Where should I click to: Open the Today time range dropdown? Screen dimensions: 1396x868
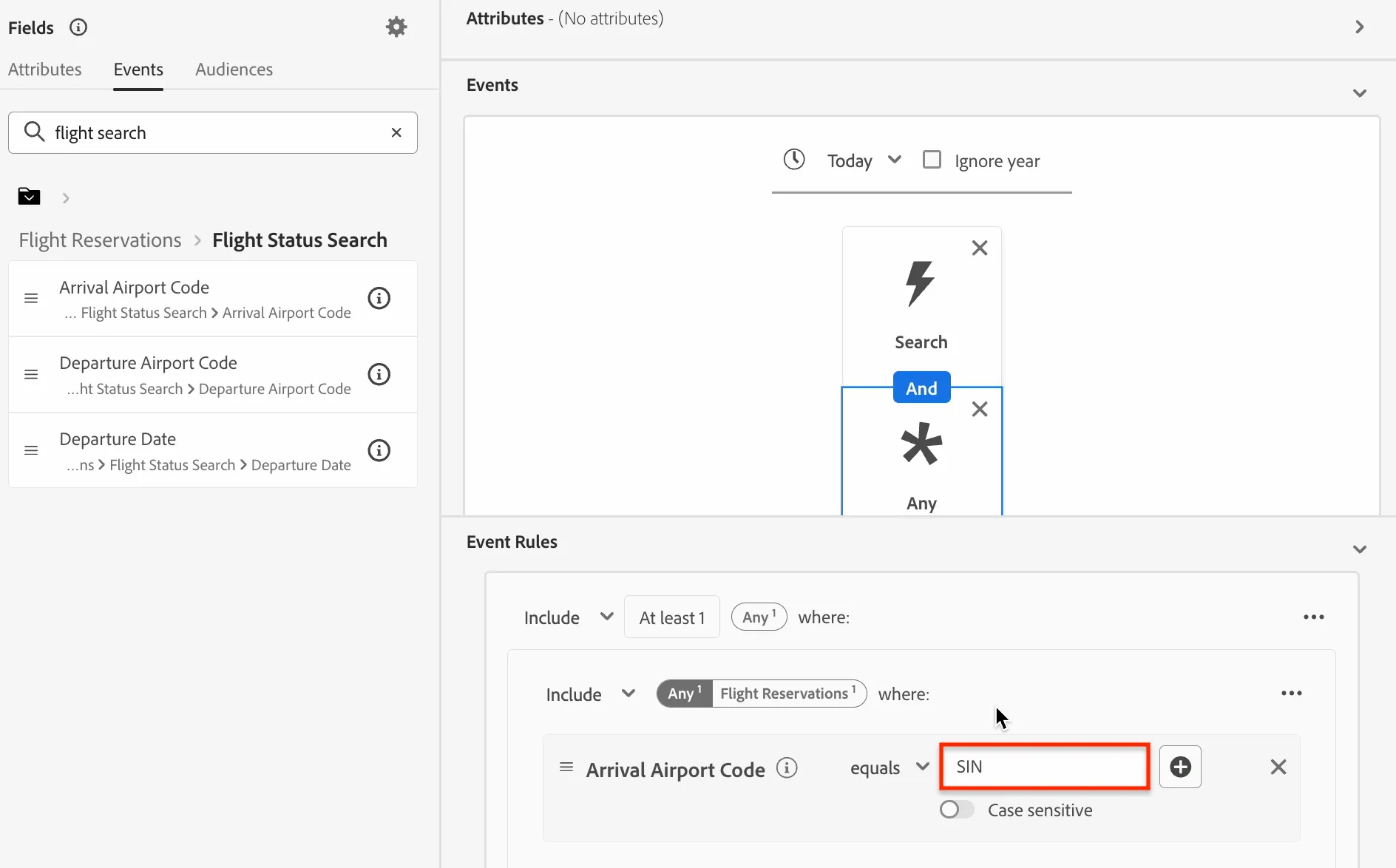click(864, 160)
